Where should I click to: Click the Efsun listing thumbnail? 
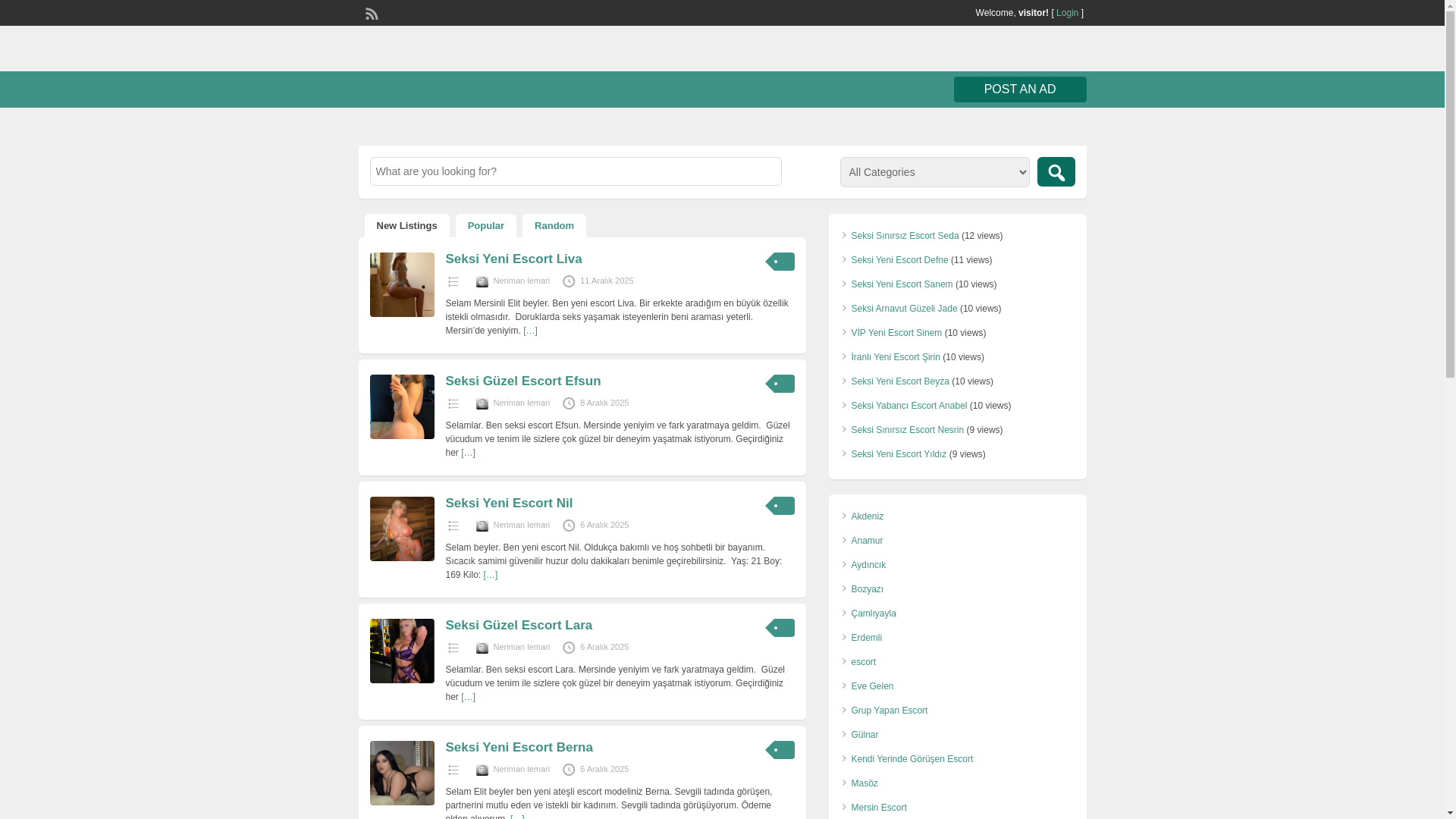click(402, 406)
